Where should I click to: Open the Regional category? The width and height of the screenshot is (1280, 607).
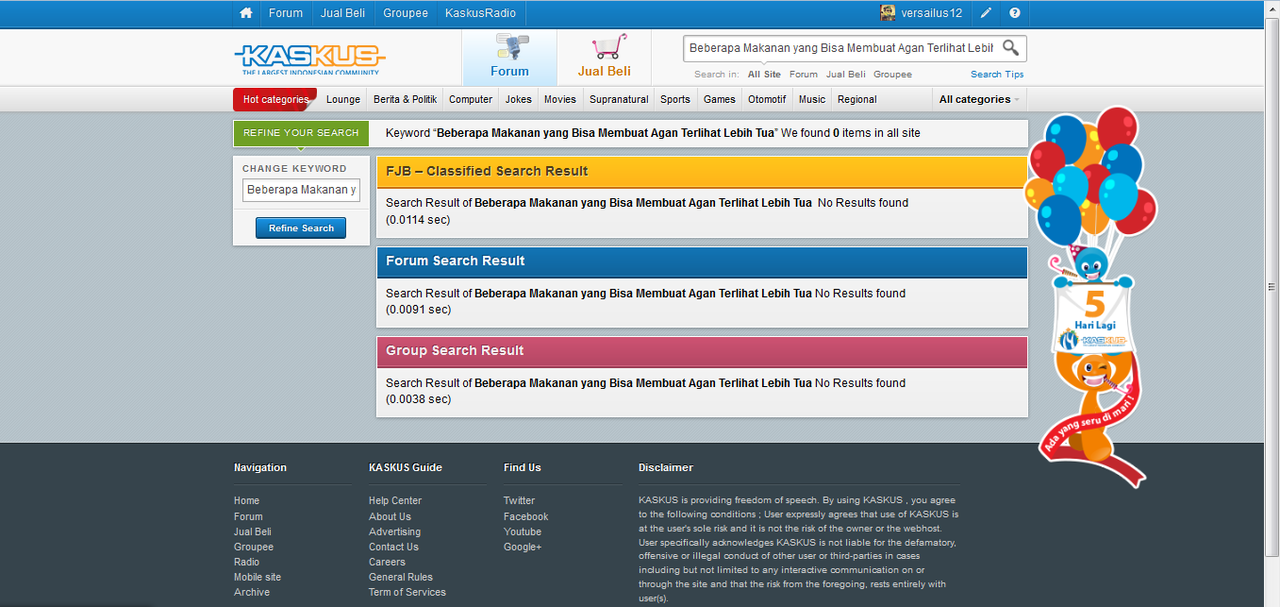click(857, 99)
